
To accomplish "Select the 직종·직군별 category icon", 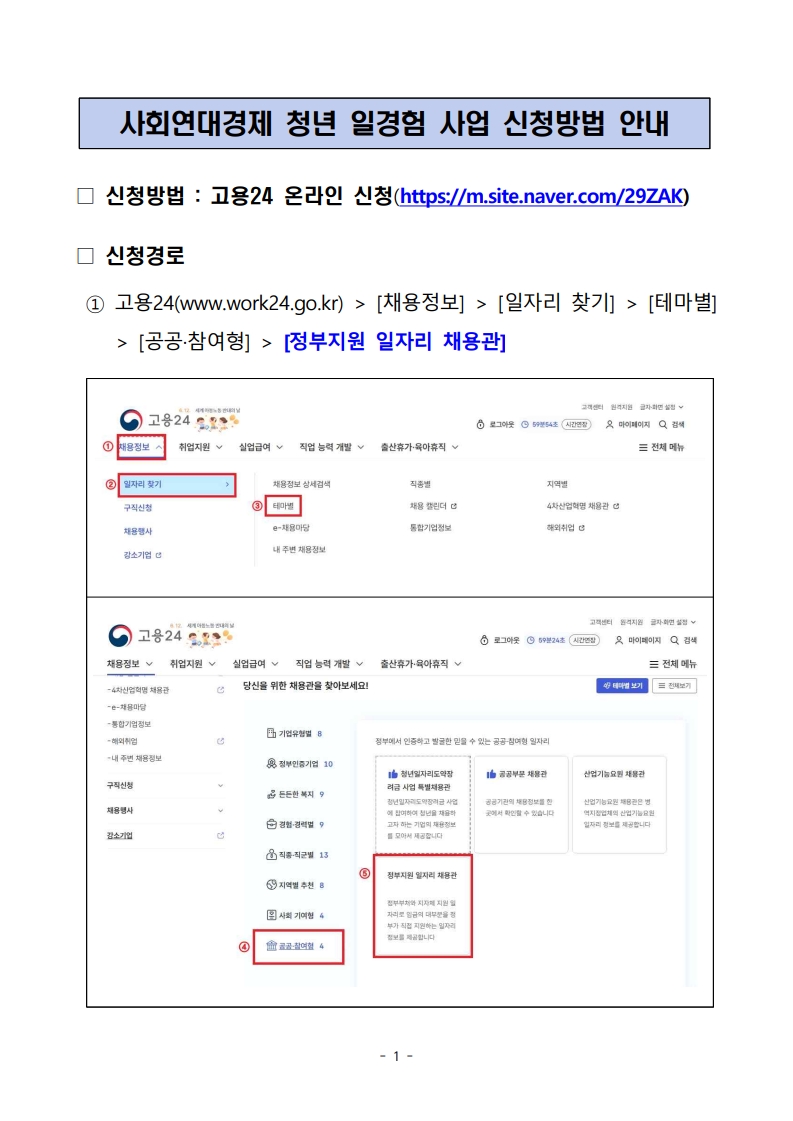I will pyautogui.click(x=271, y=854).
